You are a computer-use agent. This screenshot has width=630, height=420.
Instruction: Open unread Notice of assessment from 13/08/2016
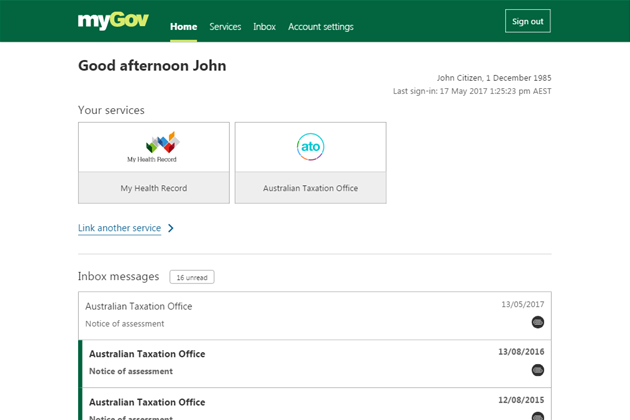click(x=300, y=363)
